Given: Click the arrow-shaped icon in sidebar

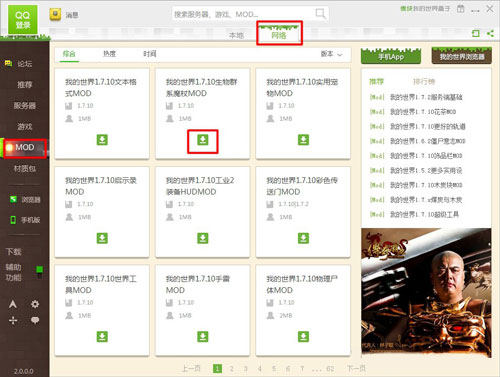Looking at the screenshot, I should tap(13, 304).
